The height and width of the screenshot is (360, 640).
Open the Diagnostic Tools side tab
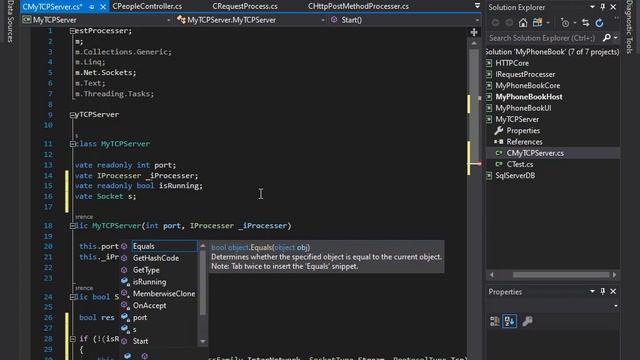[629, 27]
